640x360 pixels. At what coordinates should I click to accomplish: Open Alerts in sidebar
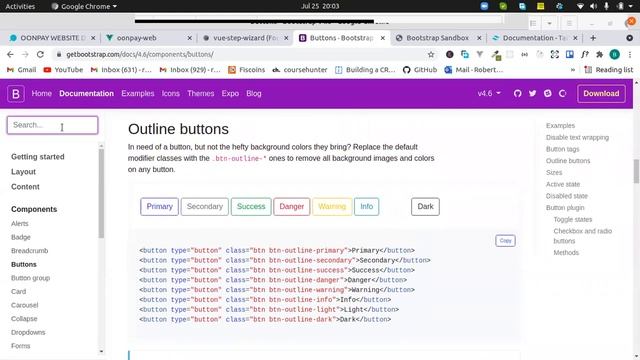point(20,224)
